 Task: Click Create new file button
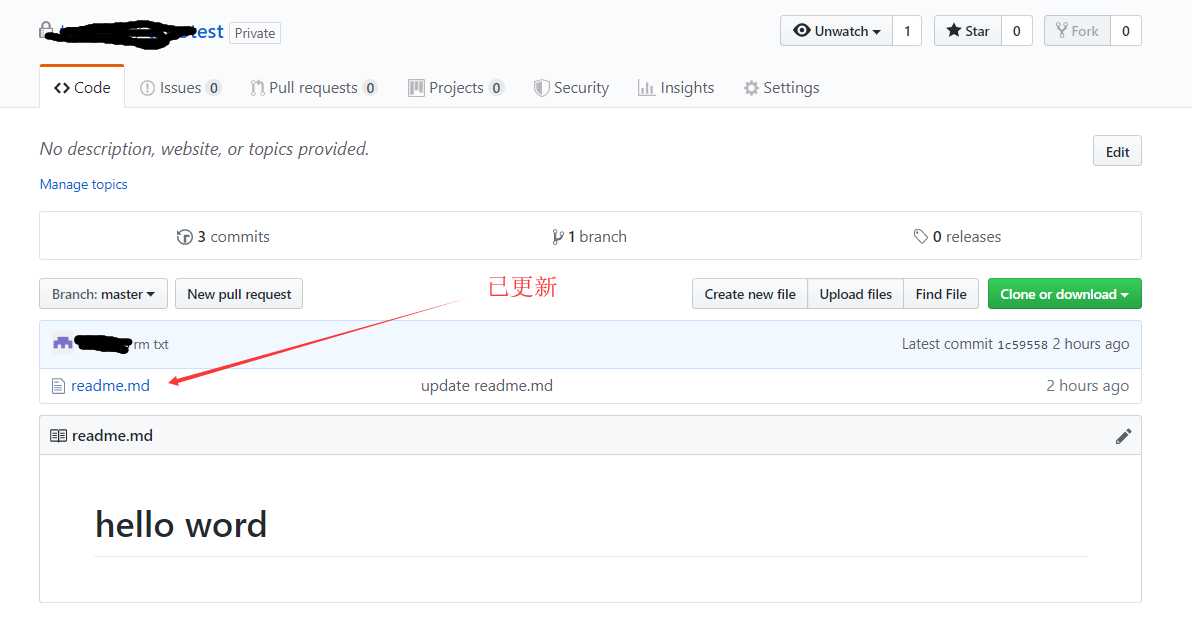click(x=750, y=294)
